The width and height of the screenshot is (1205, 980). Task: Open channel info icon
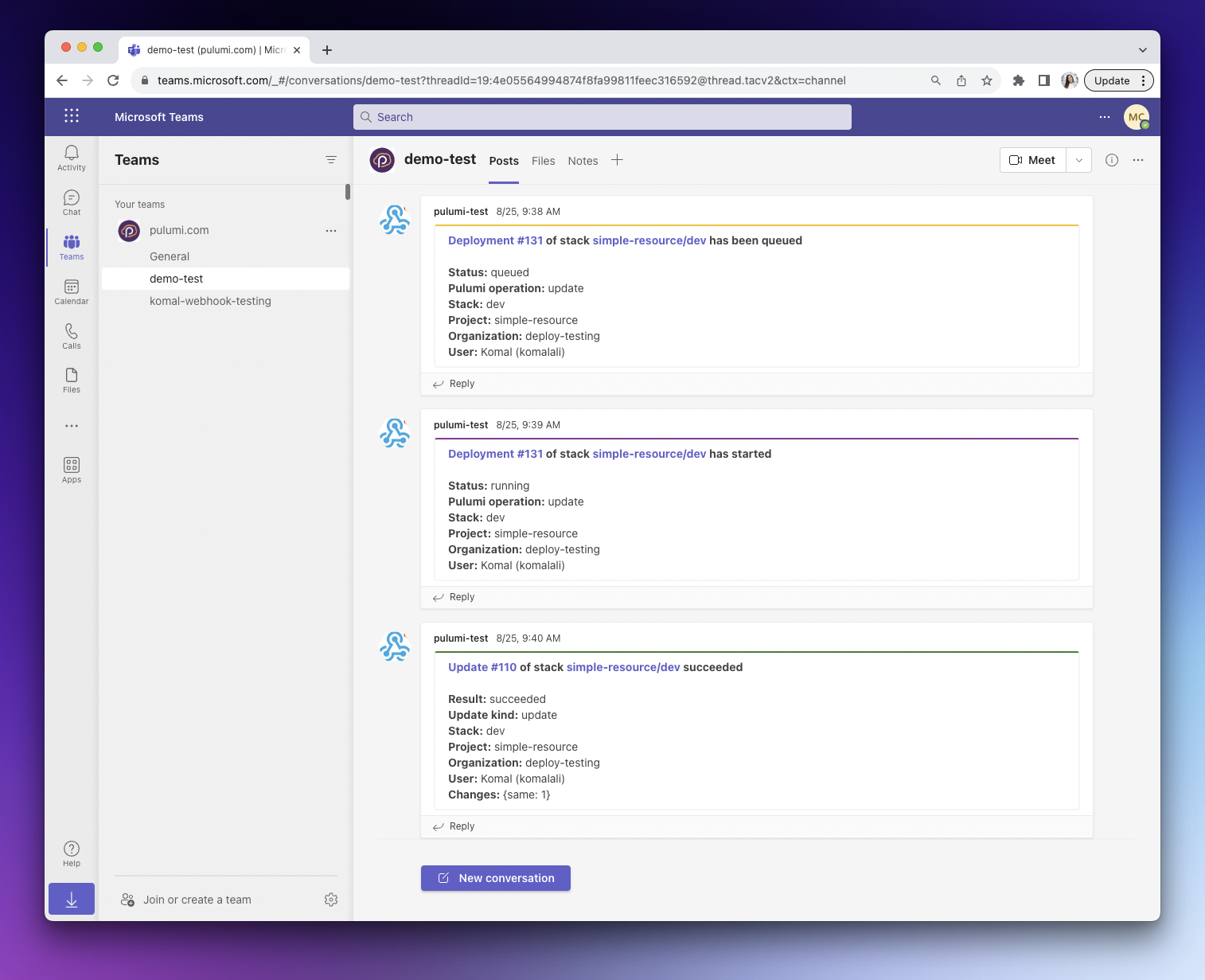click(1112, 160)
